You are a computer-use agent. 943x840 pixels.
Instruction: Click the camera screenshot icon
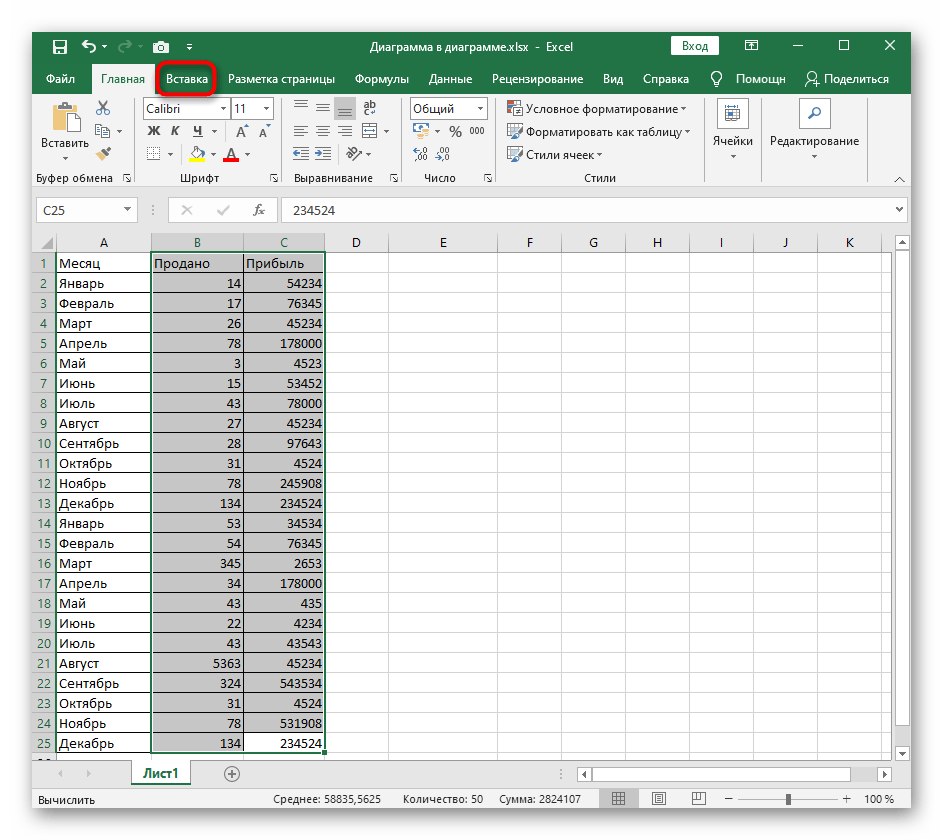(x=161, y=47)
